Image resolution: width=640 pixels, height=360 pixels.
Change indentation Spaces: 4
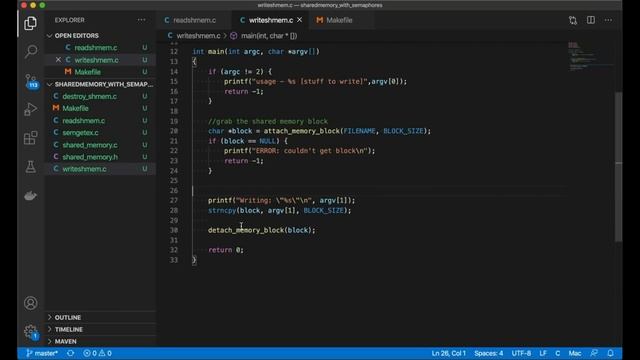click(489, 353)
